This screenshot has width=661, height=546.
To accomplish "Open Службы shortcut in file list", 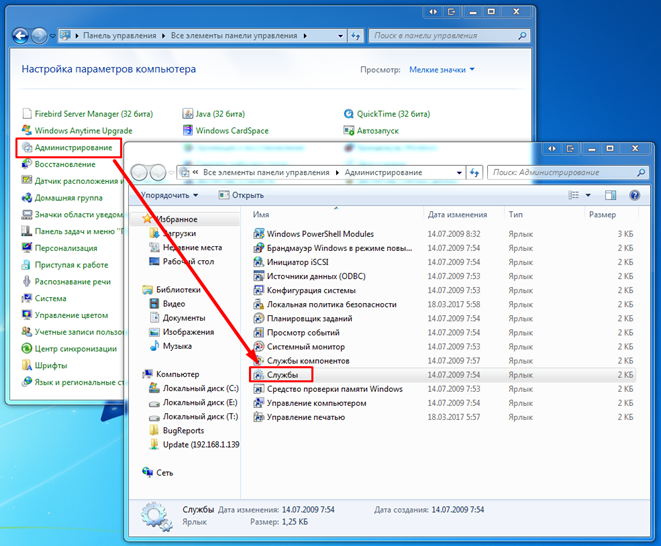I will [283, 374].
